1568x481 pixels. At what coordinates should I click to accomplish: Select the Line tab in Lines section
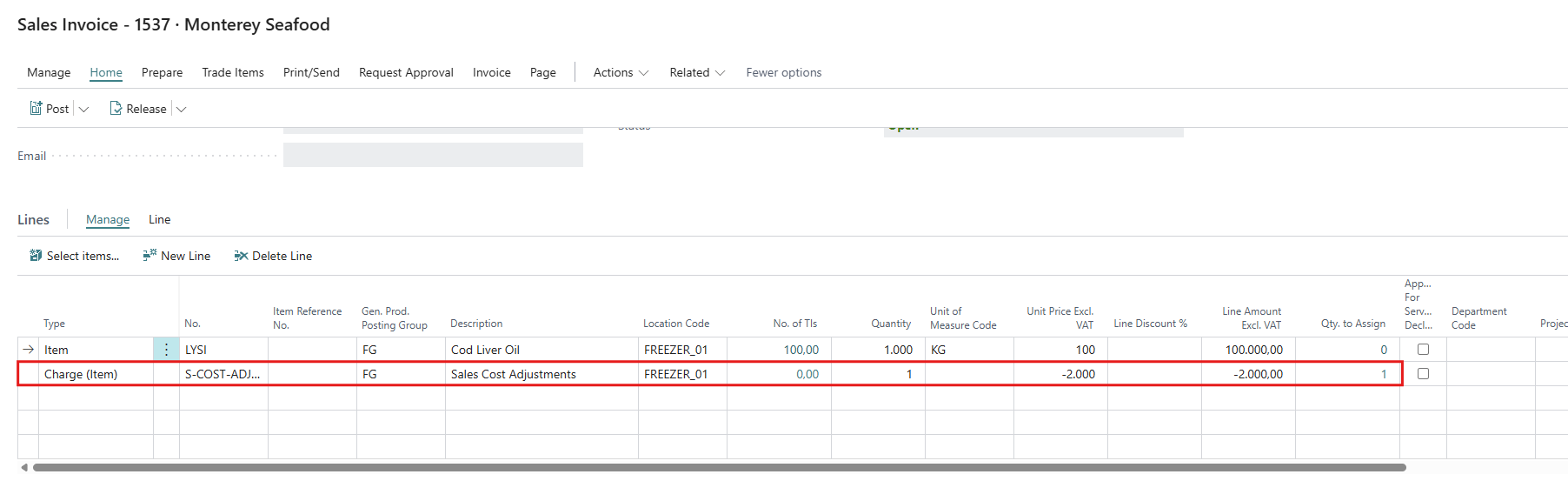159,219
